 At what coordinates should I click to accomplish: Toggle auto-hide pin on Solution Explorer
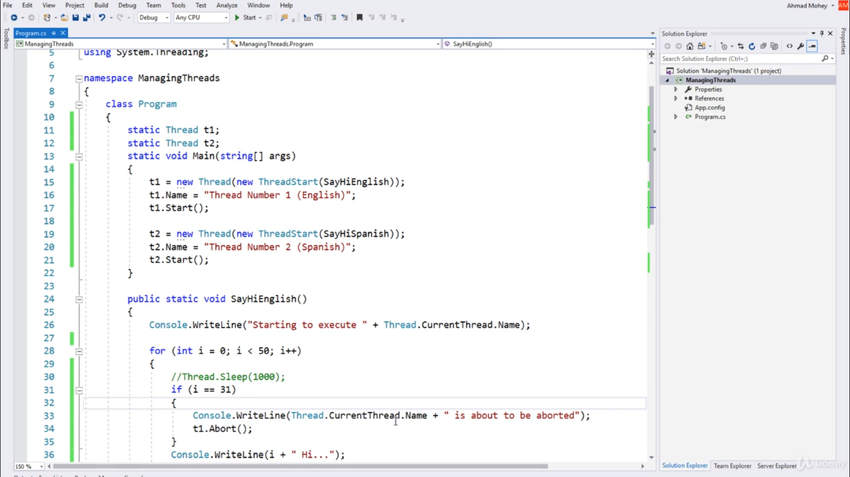pos(822,34)
